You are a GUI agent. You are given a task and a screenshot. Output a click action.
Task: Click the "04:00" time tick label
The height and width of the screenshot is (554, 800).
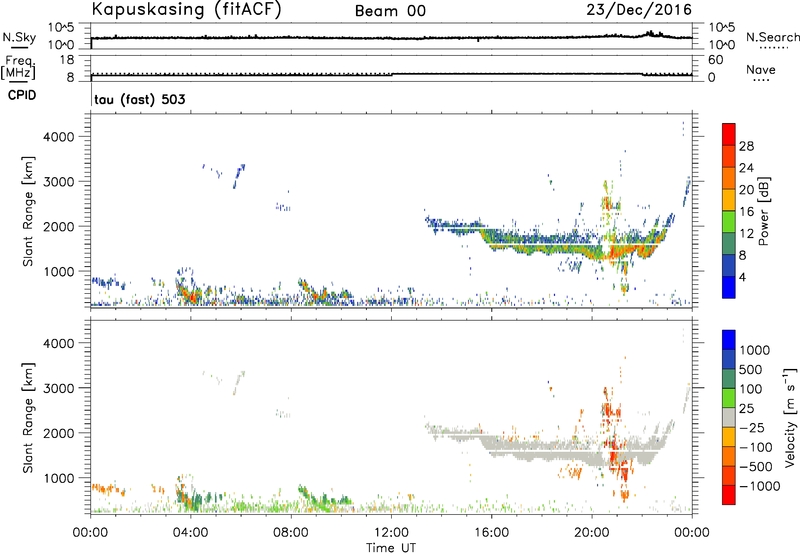[190, 533]
